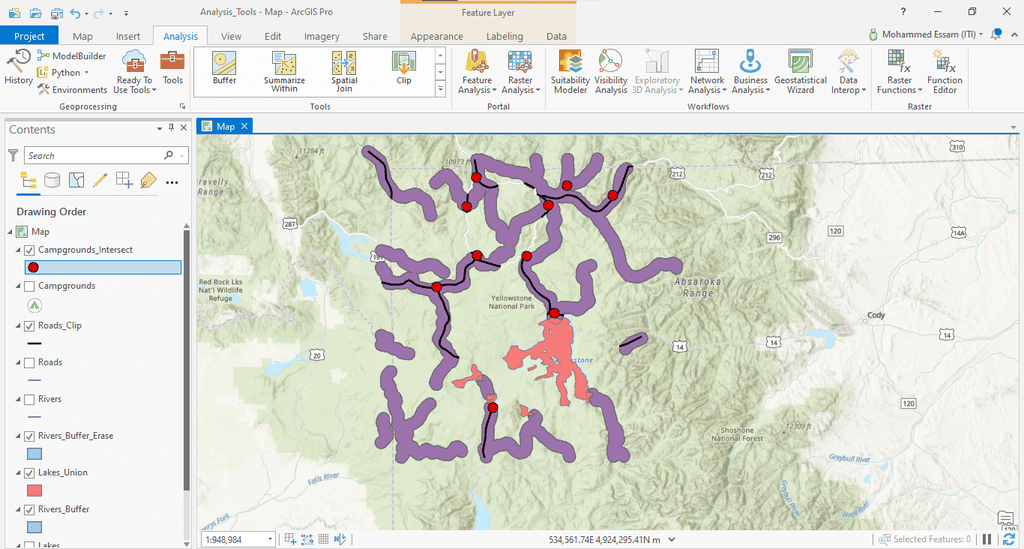Hide the Rivers_Buffer layer
Screen dimensions: 1024x549
pyautogui.click(x=29, y=509)
